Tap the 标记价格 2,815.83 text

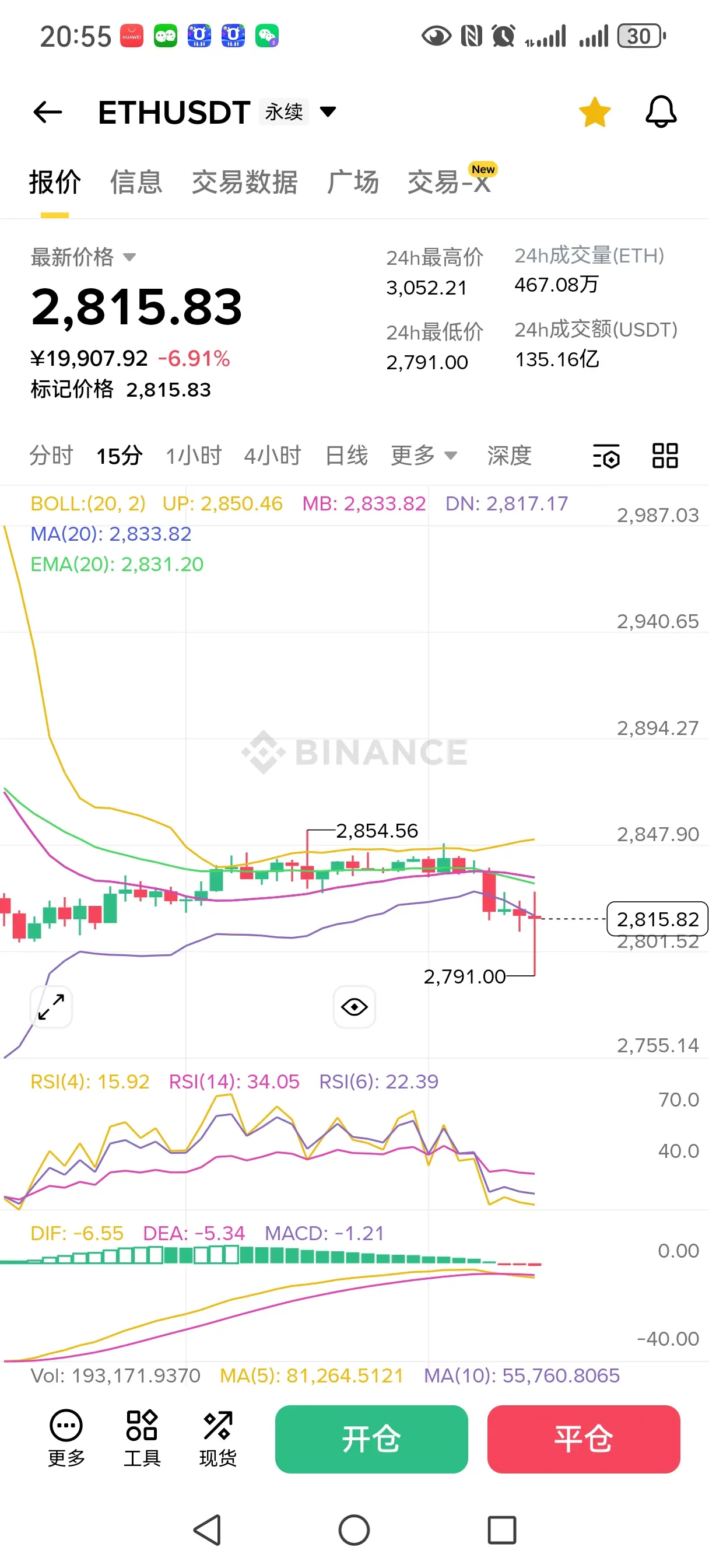point(121,390)
